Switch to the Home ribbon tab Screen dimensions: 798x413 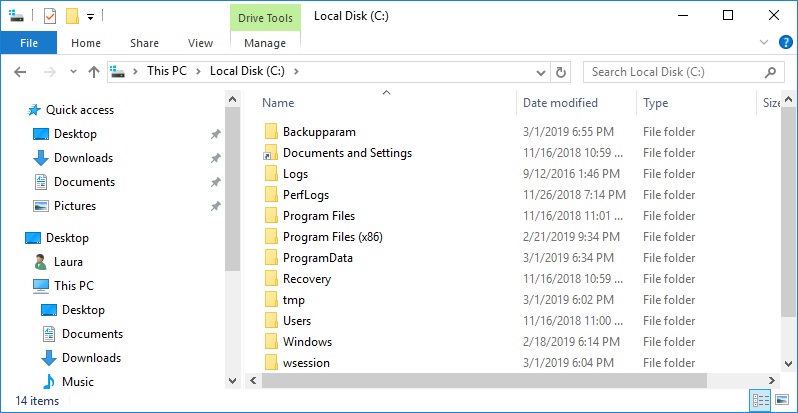(86, 43)
